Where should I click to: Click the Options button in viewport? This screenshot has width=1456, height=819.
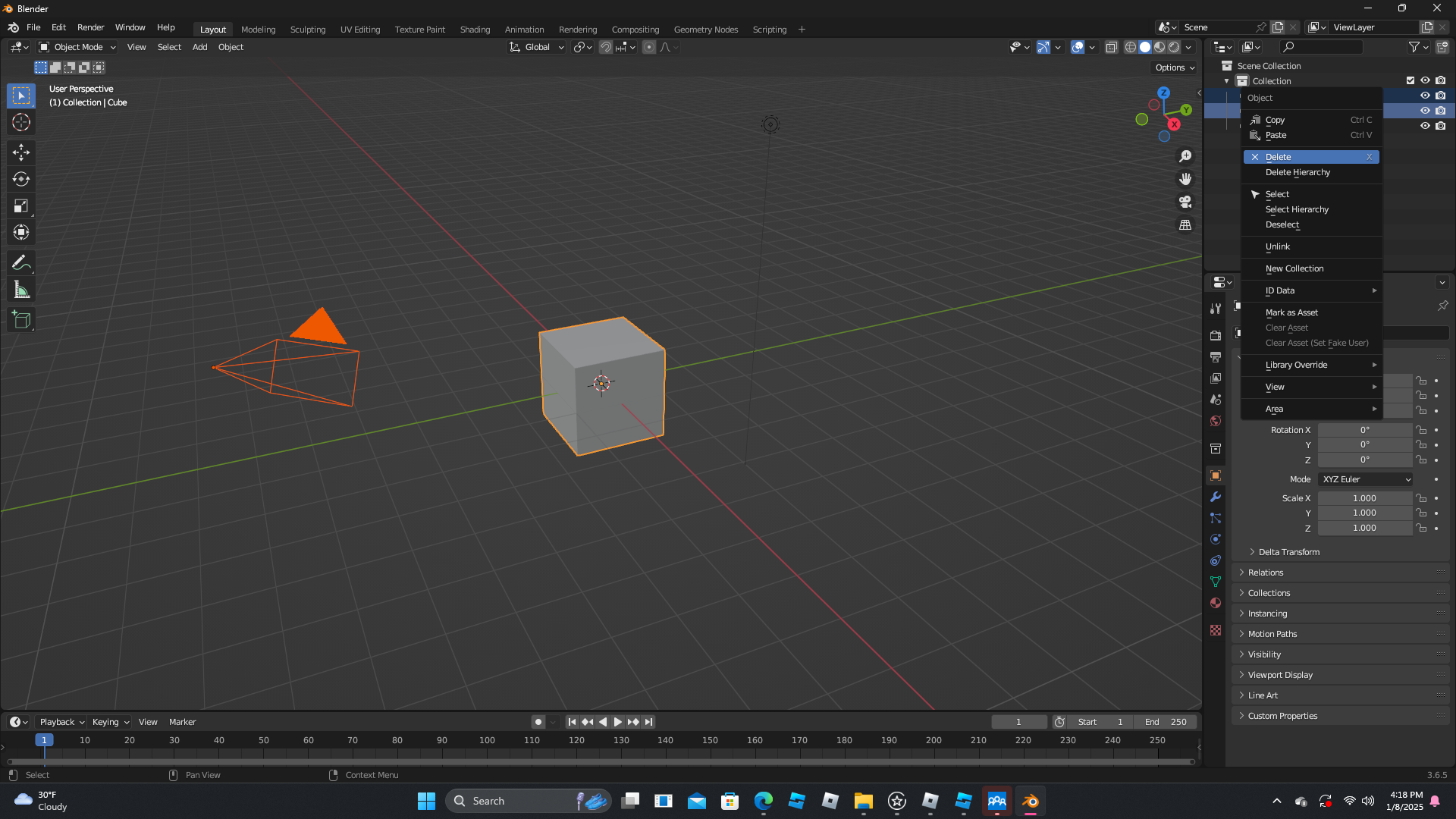coord(1175,67)
